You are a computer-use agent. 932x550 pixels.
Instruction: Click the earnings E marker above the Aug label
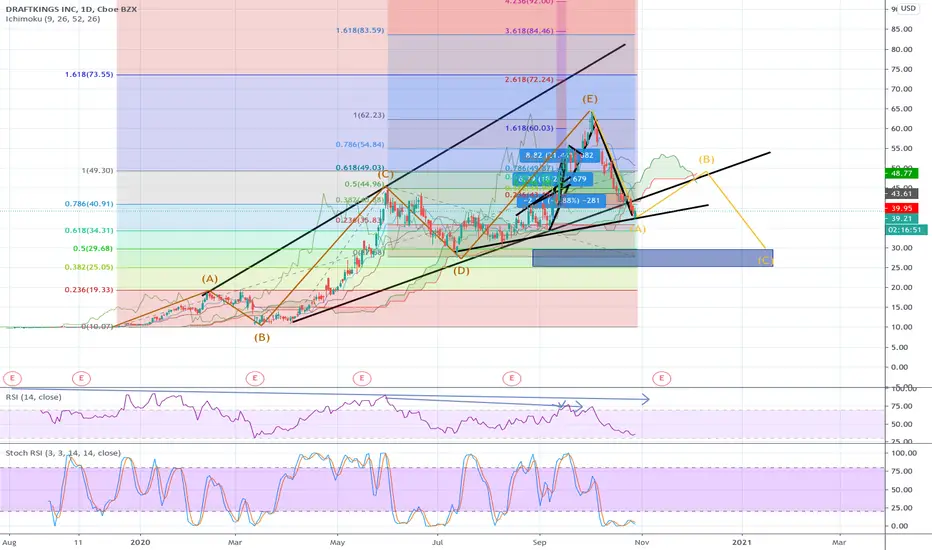(12, 378)
